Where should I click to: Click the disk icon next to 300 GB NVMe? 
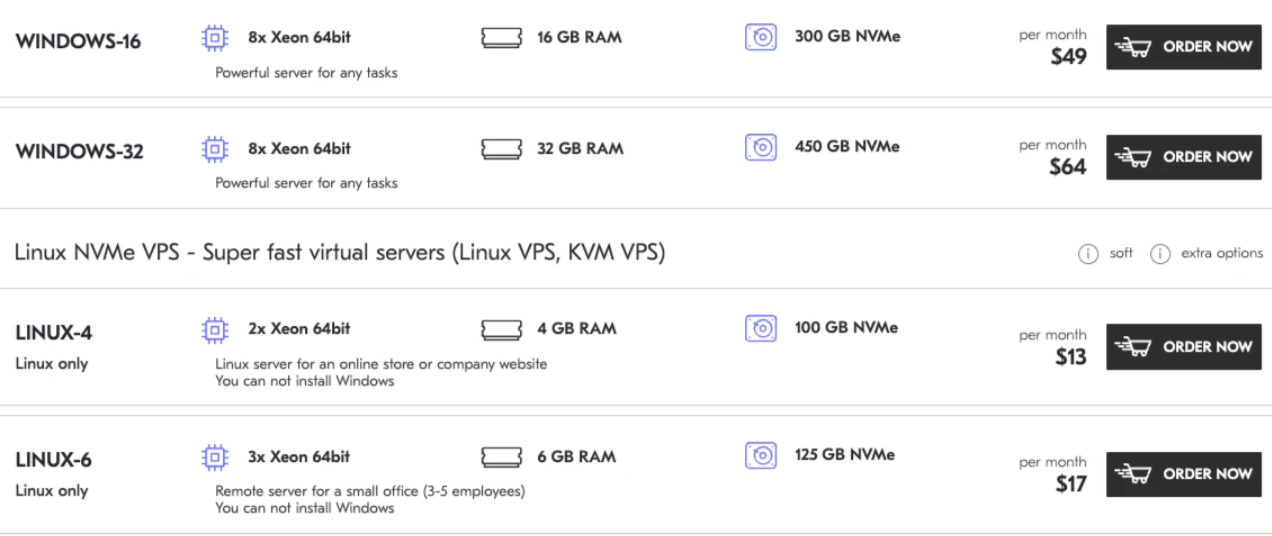click(761, 38)
